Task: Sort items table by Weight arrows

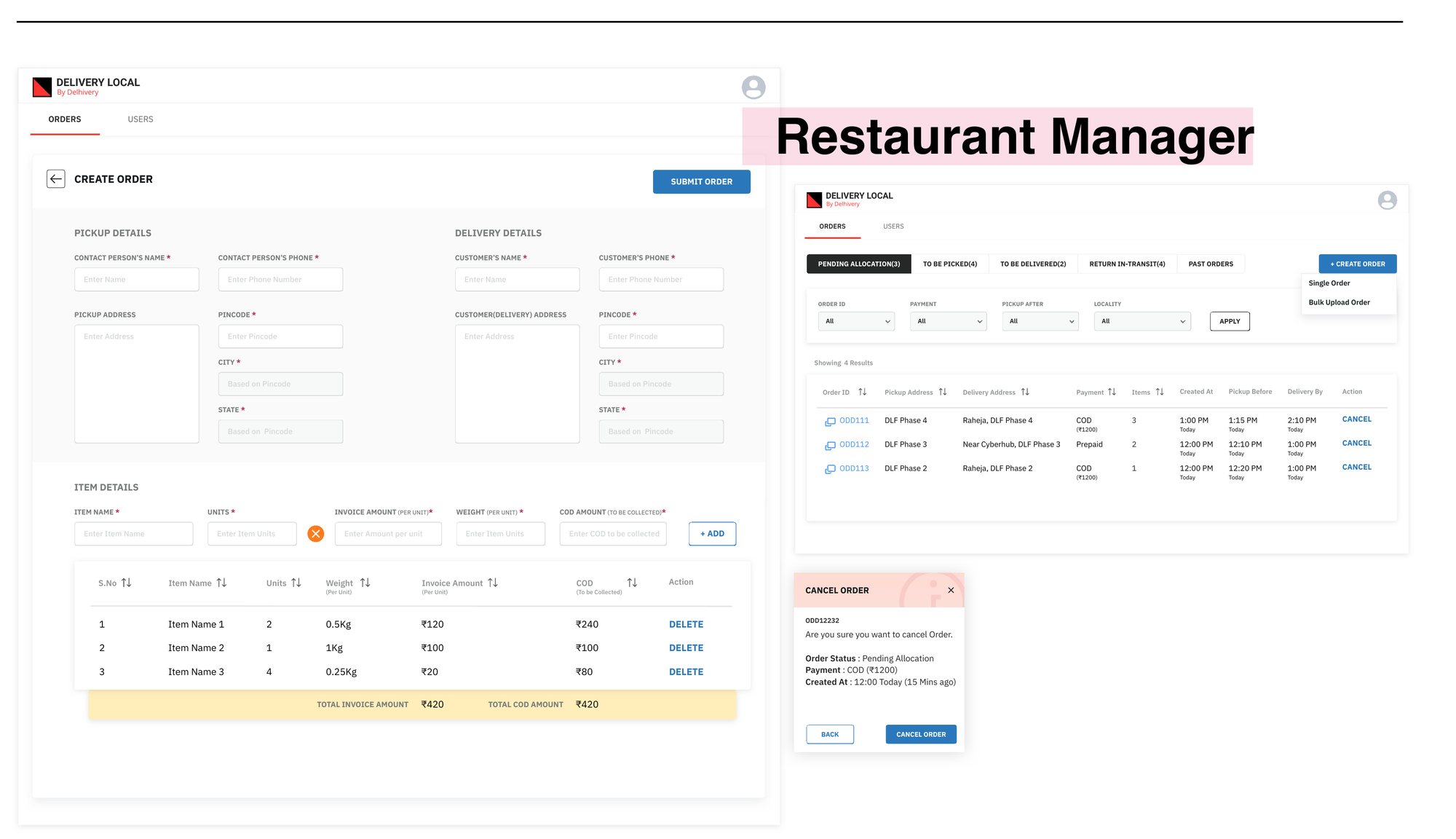Action: 365,583
